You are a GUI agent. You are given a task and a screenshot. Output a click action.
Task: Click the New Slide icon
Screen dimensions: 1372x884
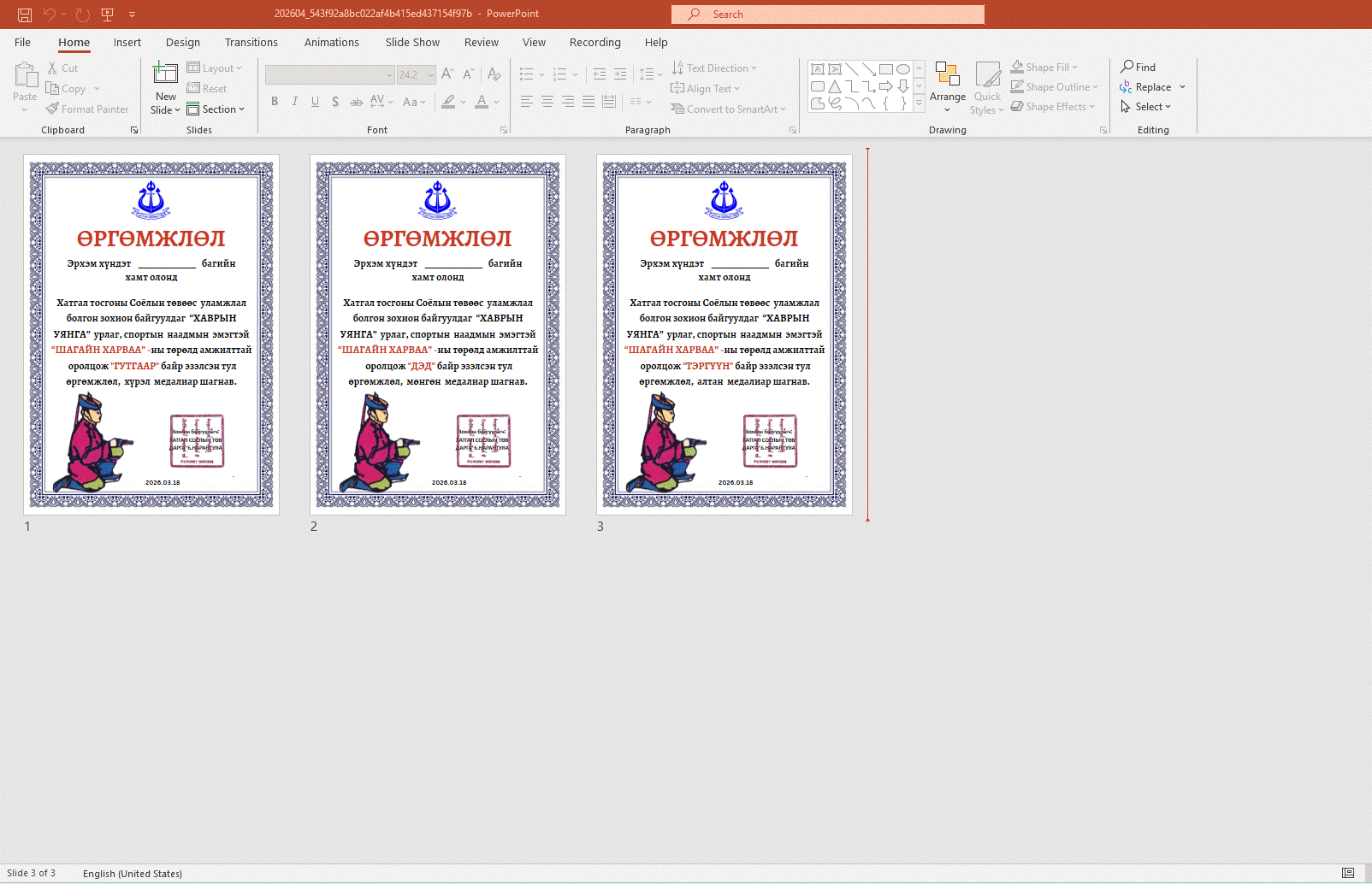click(165, 74)
